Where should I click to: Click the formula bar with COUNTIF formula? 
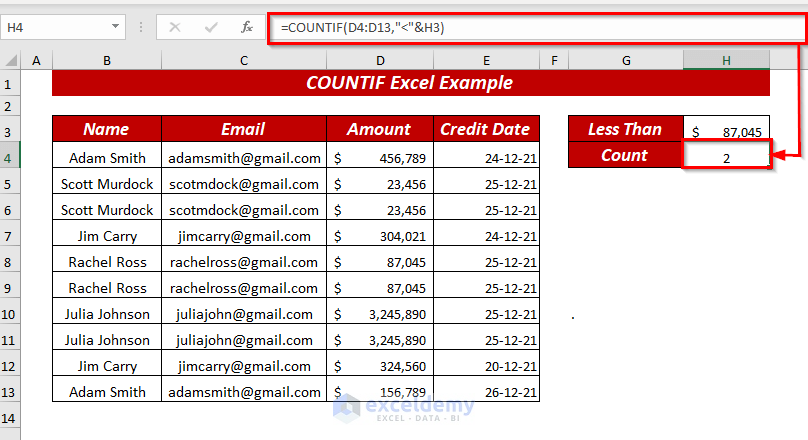536,27
